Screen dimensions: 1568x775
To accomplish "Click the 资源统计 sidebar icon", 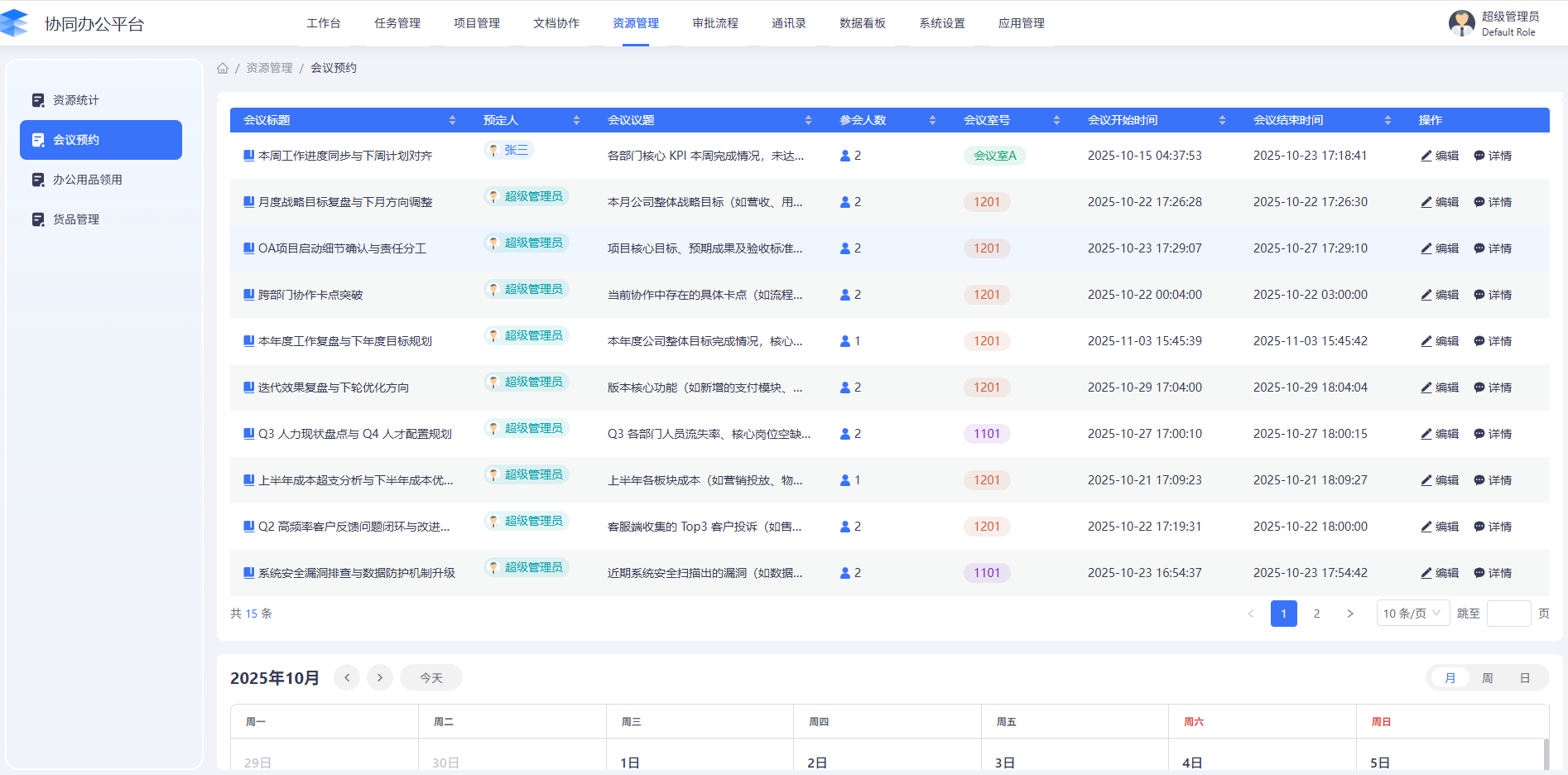I will tap(38, 100).
